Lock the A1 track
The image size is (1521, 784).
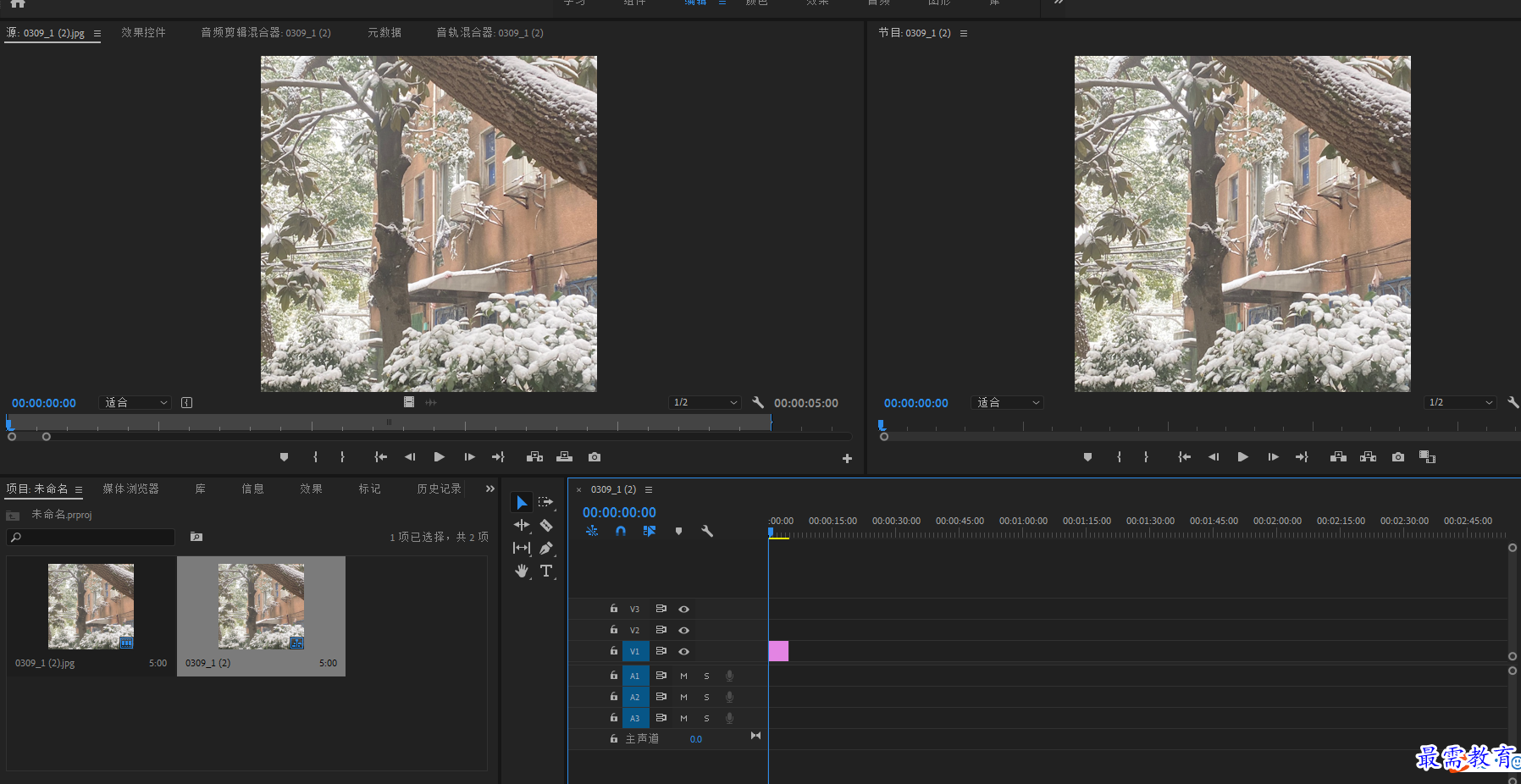click(x=614, y=676)
